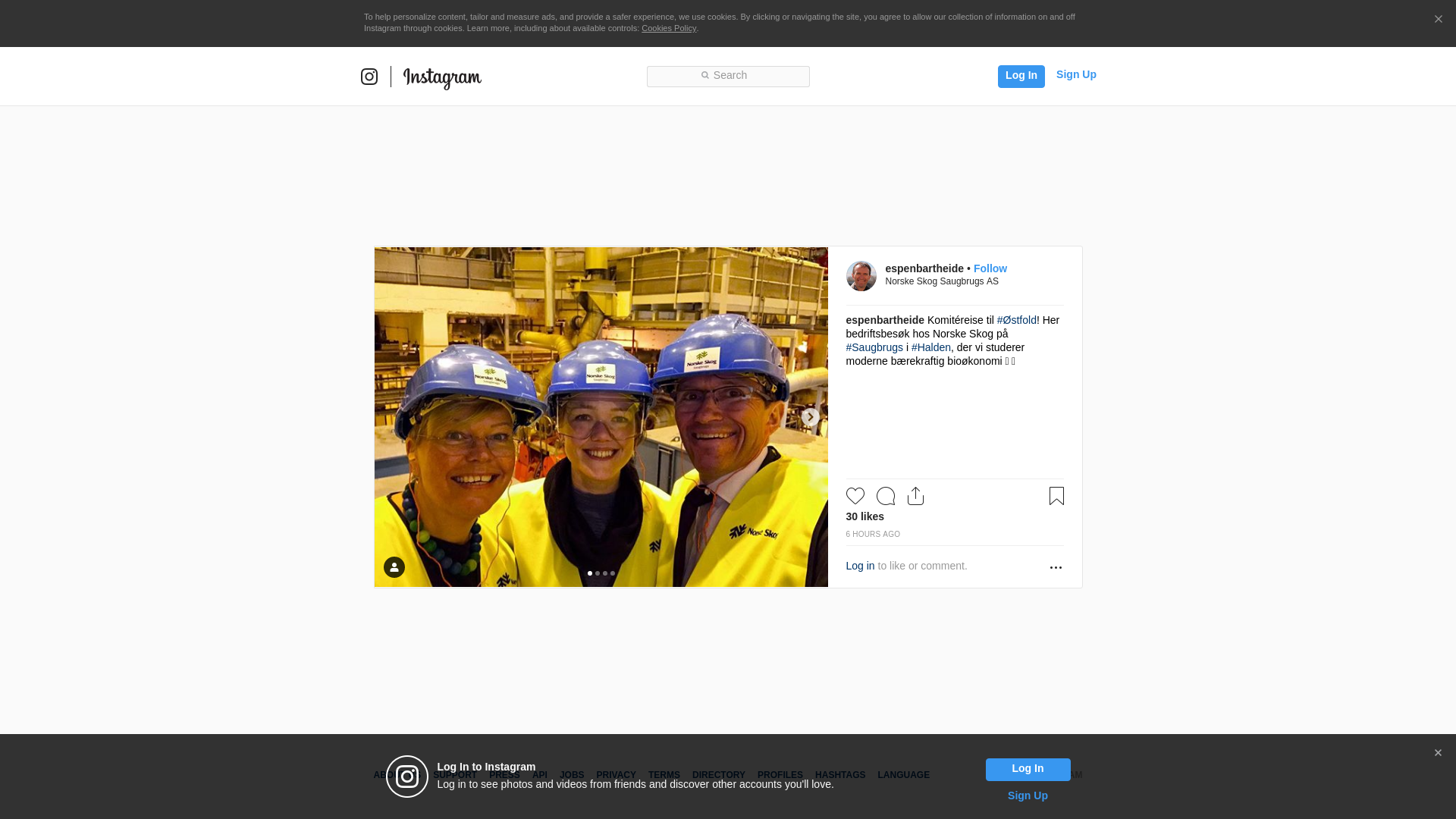Open the LANGUAGE footer selector
Viewport: 1456px width, 819px height.
903,775
